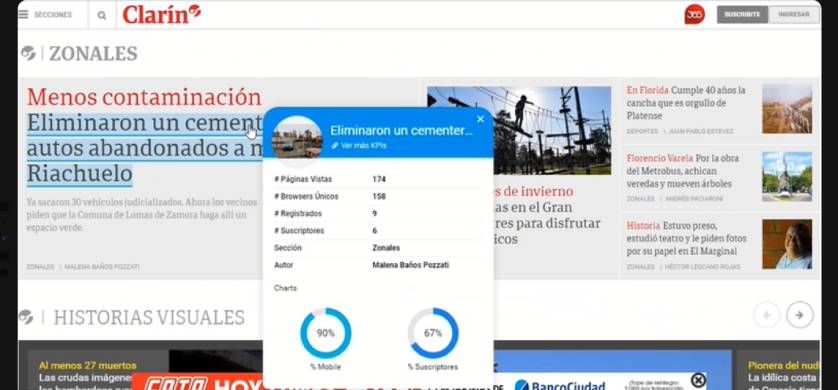Screen dimensions: 838x390
Task: Click the Florencio Varela monument thumbnail
Action: click(787, 176)
